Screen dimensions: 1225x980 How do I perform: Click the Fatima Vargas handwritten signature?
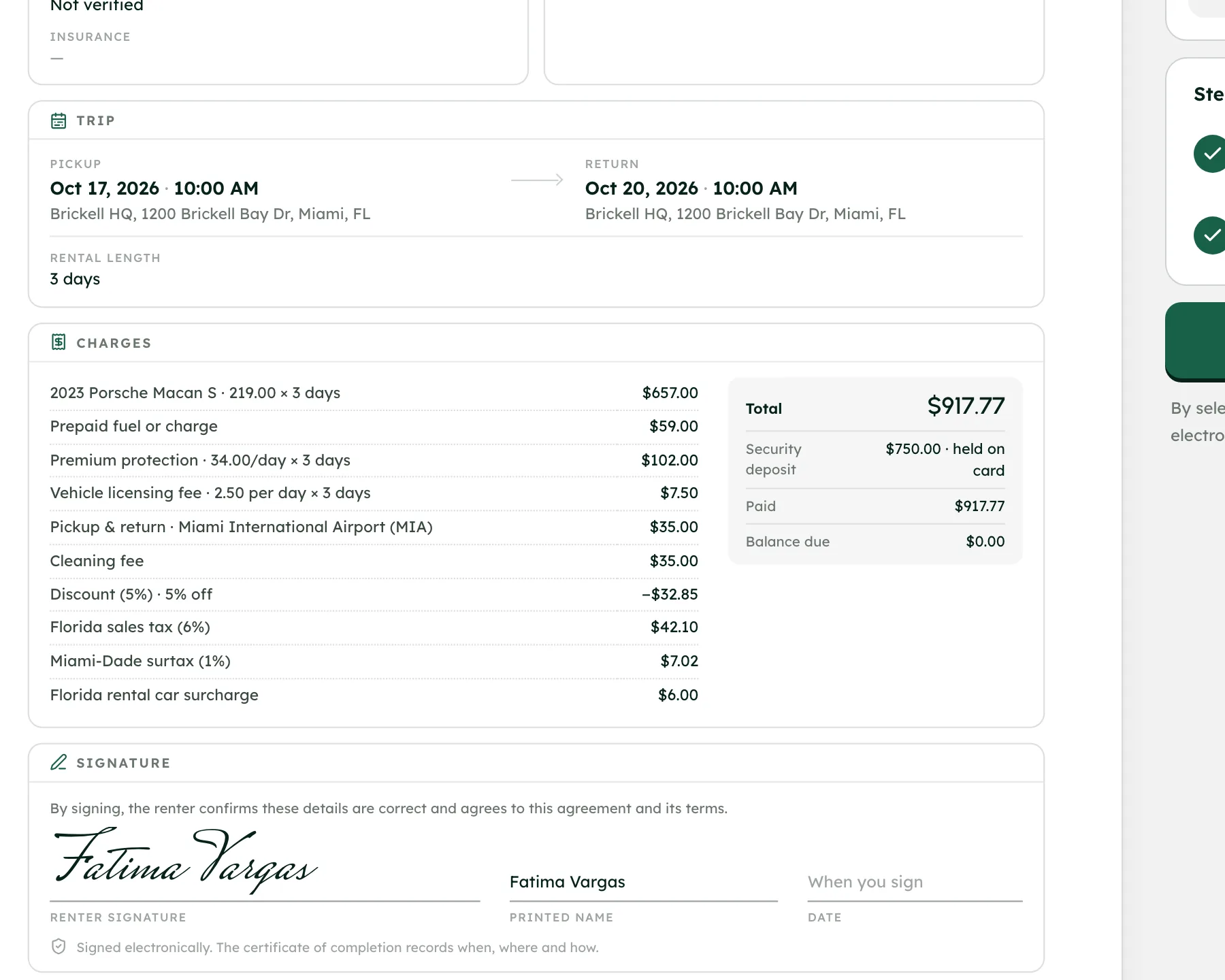[185, 860]
